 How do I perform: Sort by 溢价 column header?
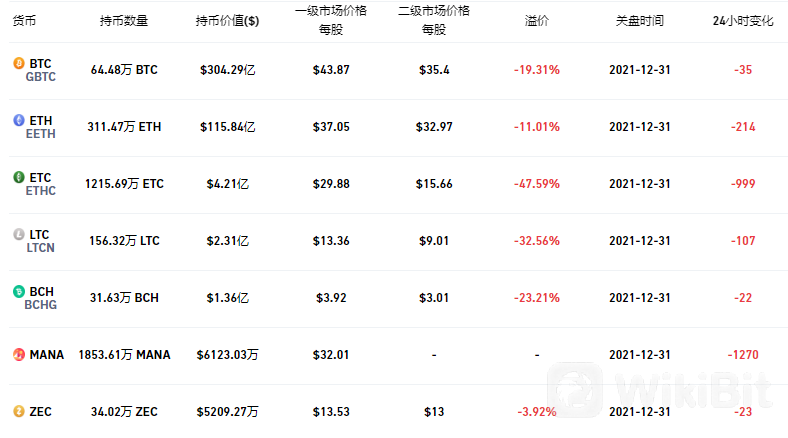coord(537,21)
